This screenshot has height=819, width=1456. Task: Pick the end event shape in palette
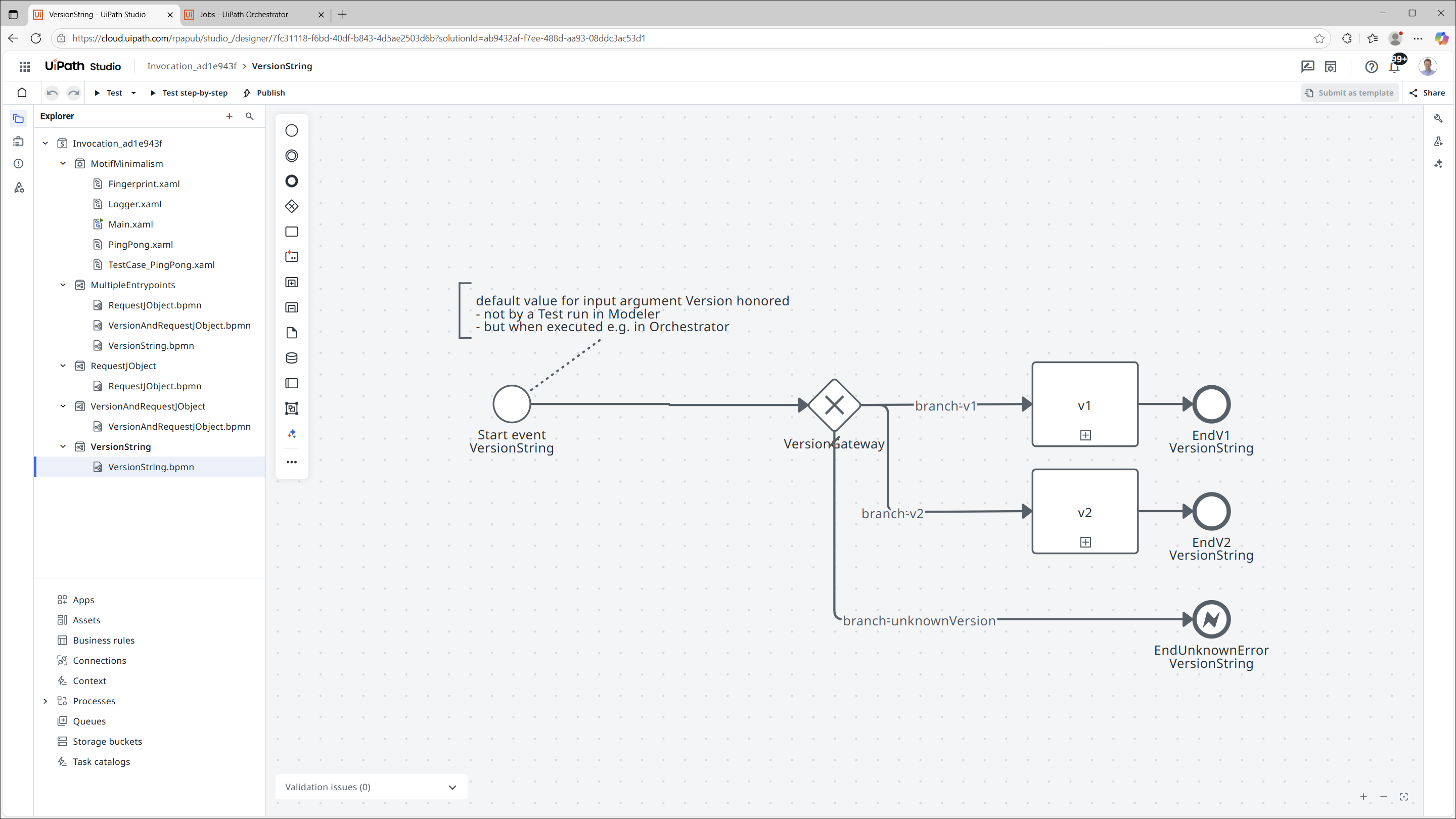click(x=292, y=181)
